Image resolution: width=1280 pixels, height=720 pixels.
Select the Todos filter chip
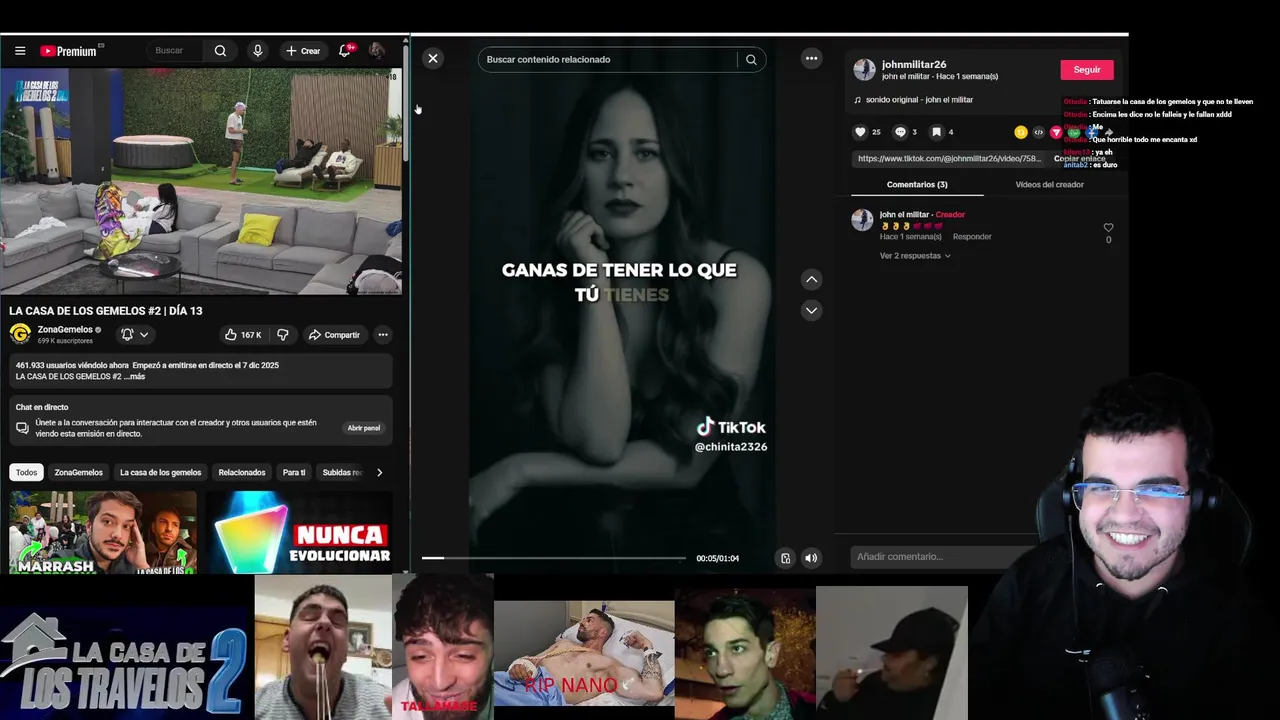26,472
